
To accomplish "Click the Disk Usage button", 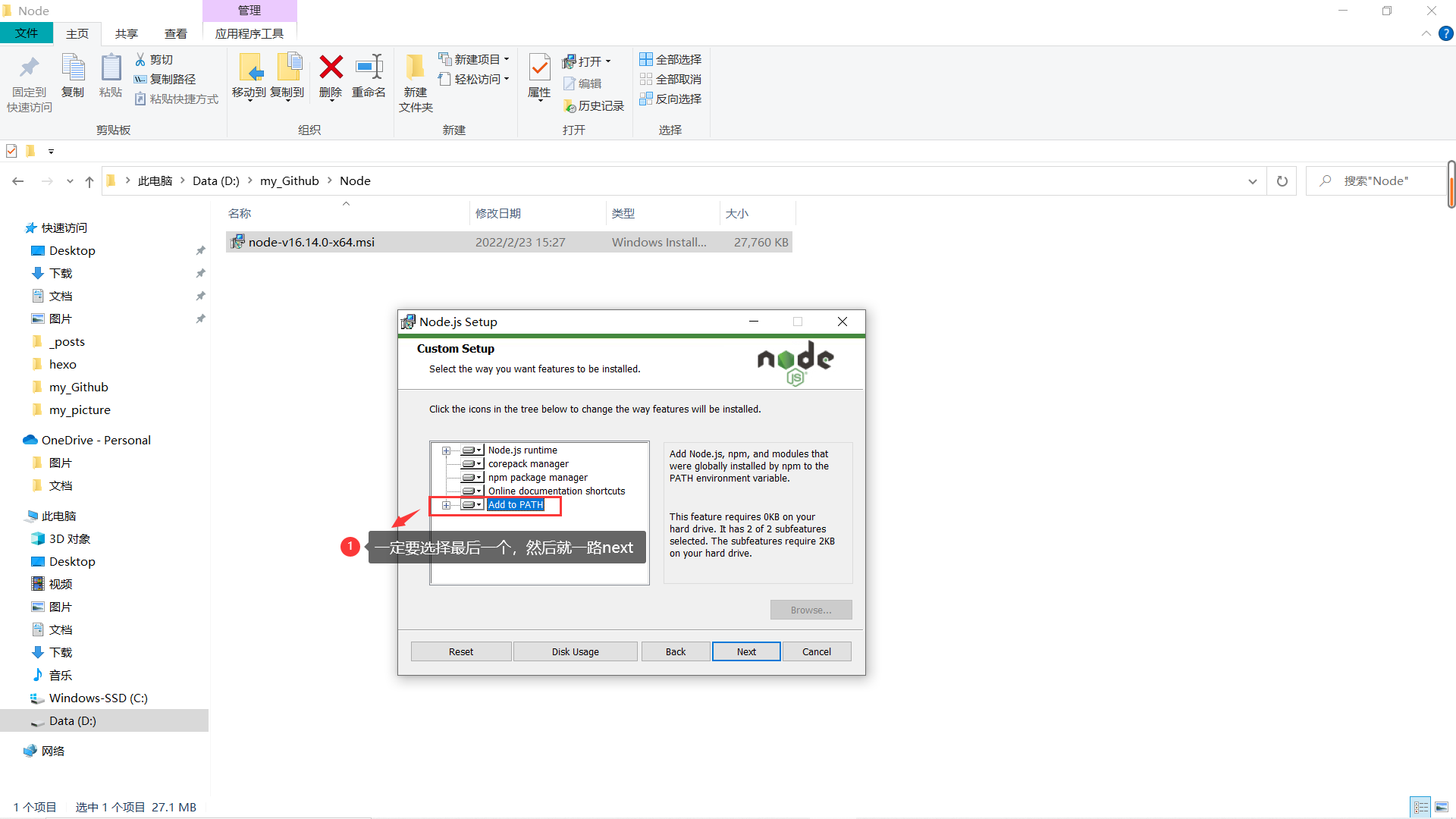I will [x=576, y=651].
